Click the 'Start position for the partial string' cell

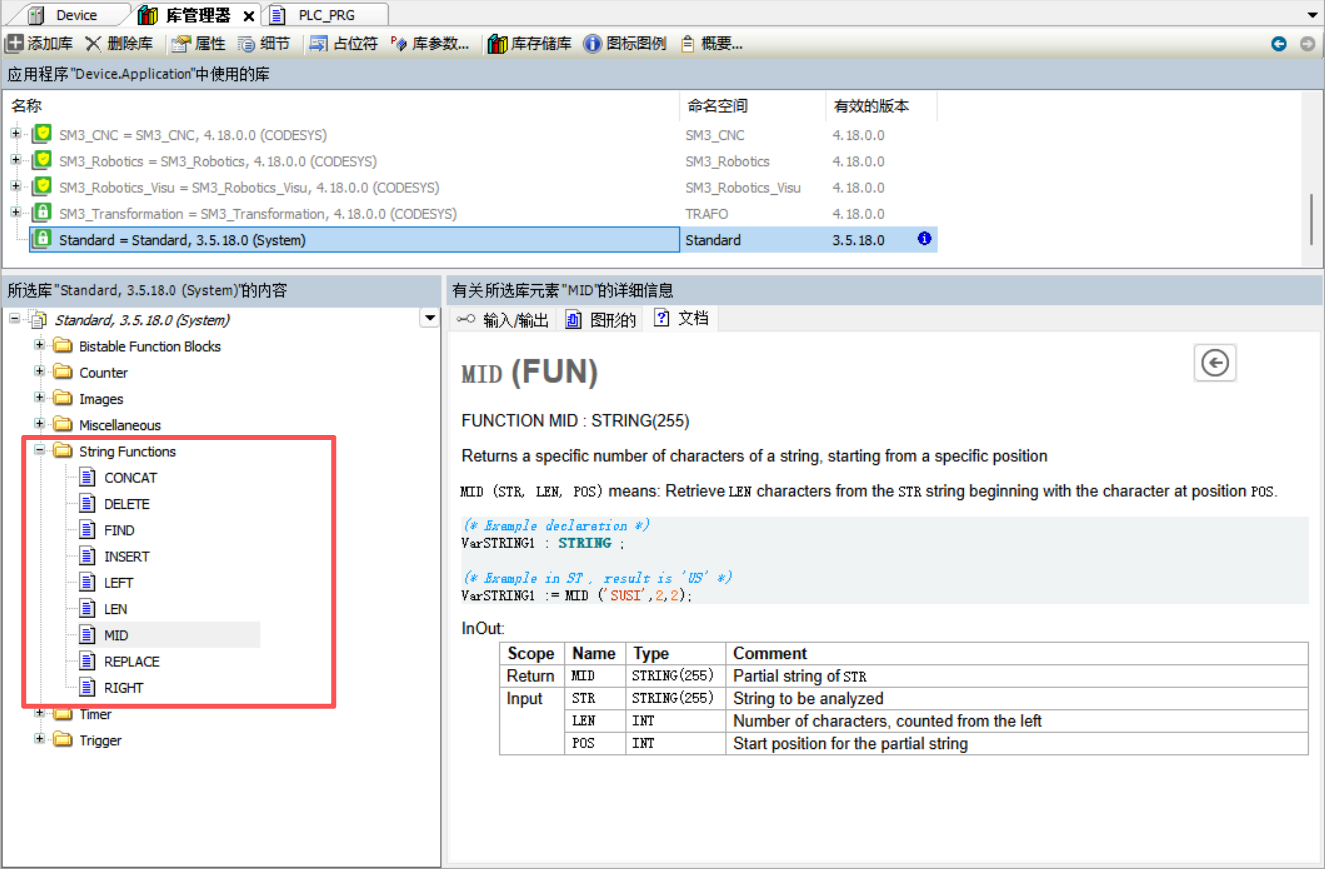[1017, 743]
